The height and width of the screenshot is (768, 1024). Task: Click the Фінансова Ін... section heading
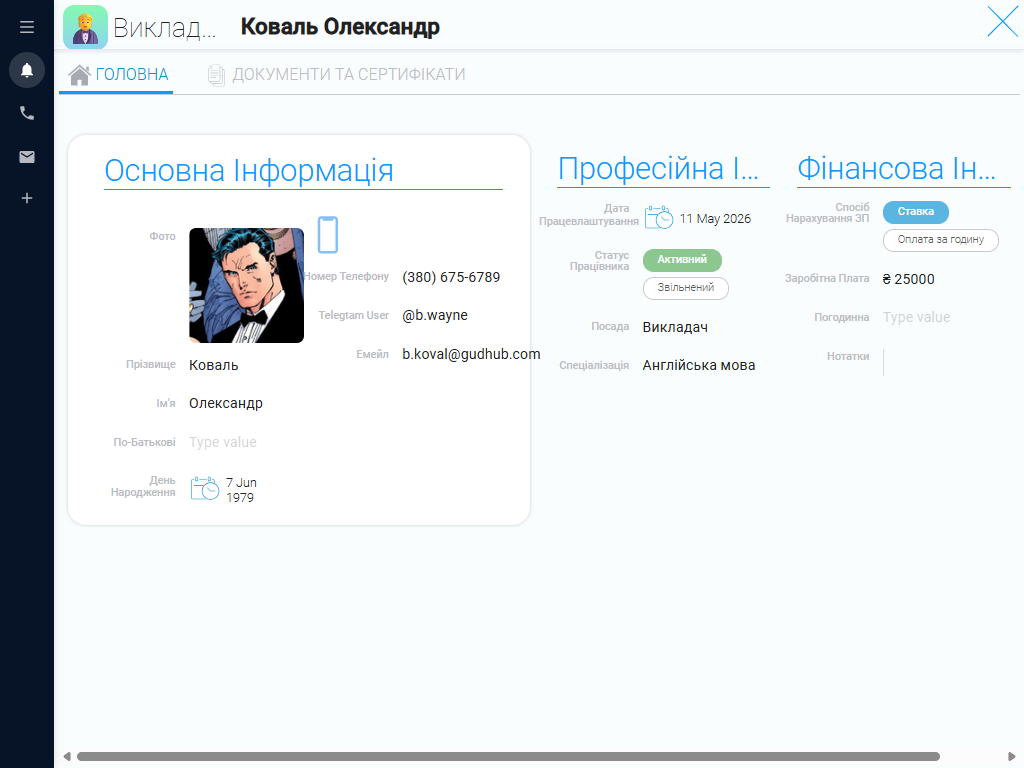[897, 168]
